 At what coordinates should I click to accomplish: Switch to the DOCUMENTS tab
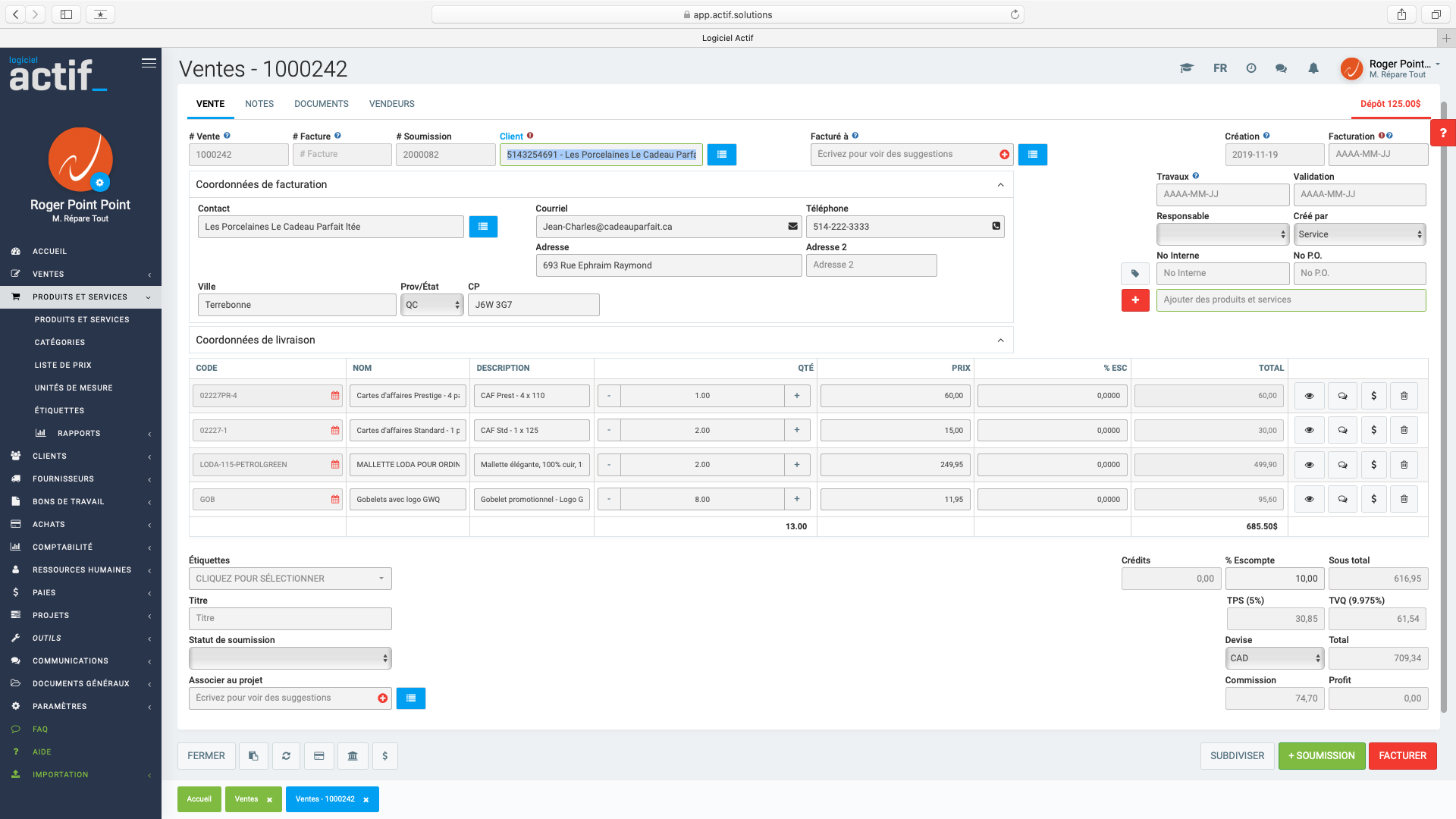click(x=321, y=104)
